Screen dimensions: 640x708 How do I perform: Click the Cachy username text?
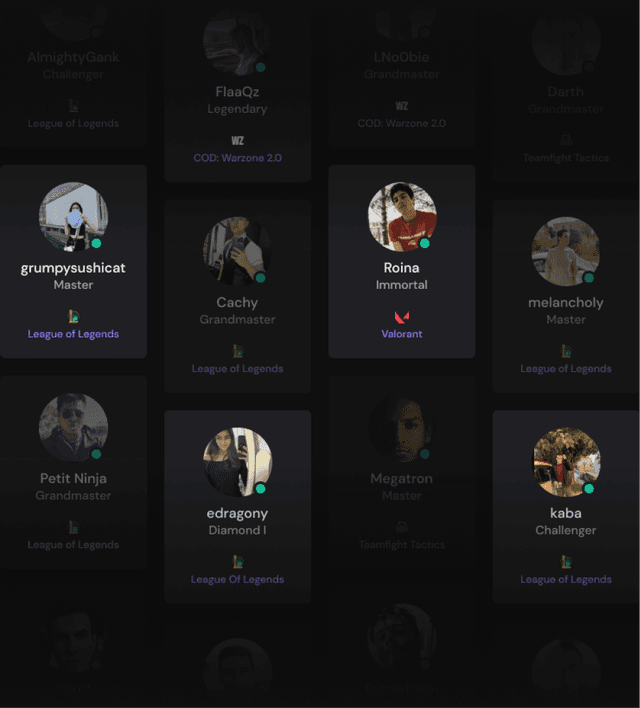pos(237,303)
